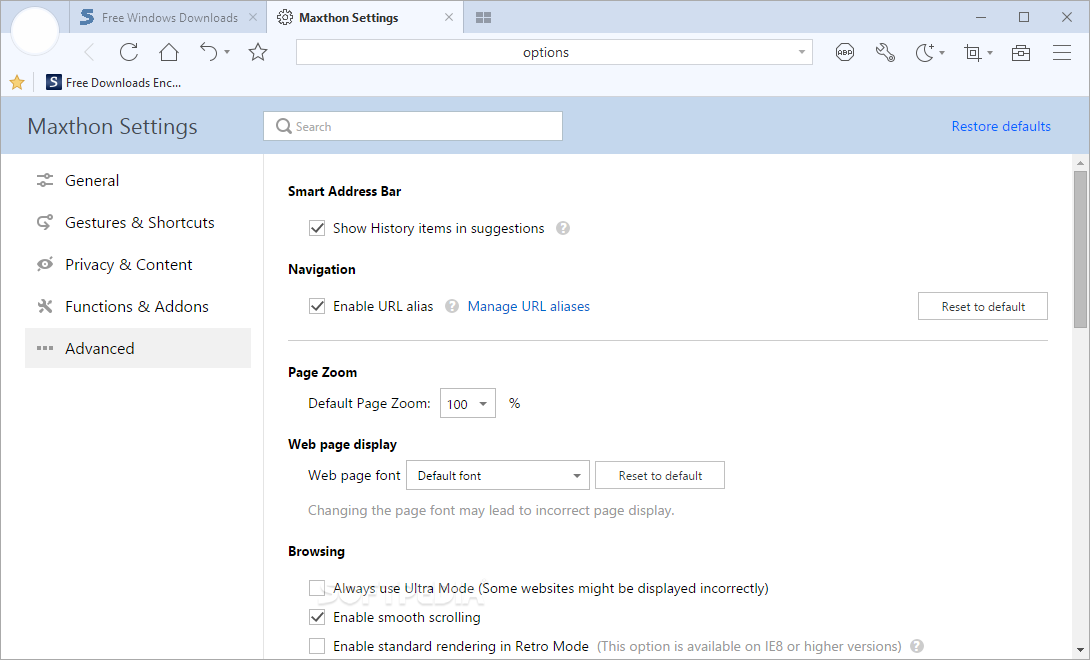Click font Reset to default button

click(660, 475)
